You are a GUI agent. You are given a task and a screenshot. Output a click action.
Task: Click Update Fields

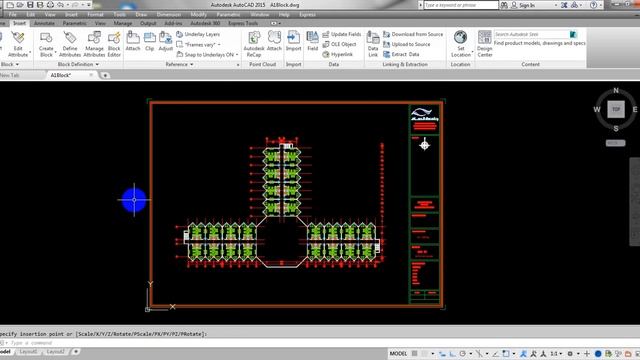tap(342, 34)
